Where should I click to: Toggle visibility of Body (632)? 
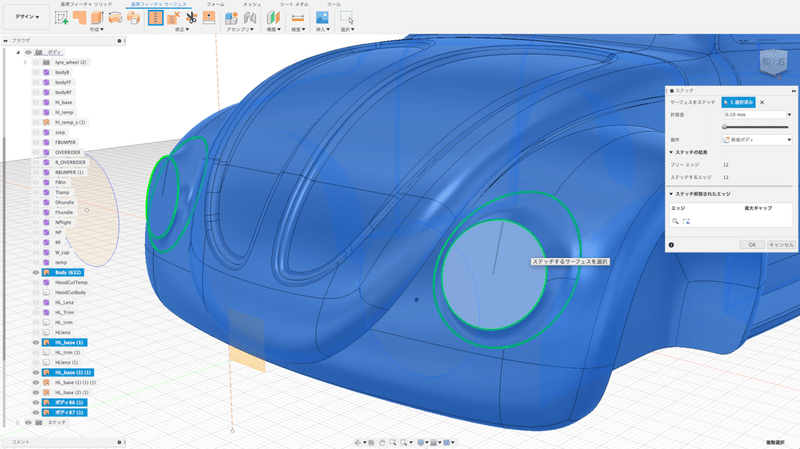coord(35,272)
